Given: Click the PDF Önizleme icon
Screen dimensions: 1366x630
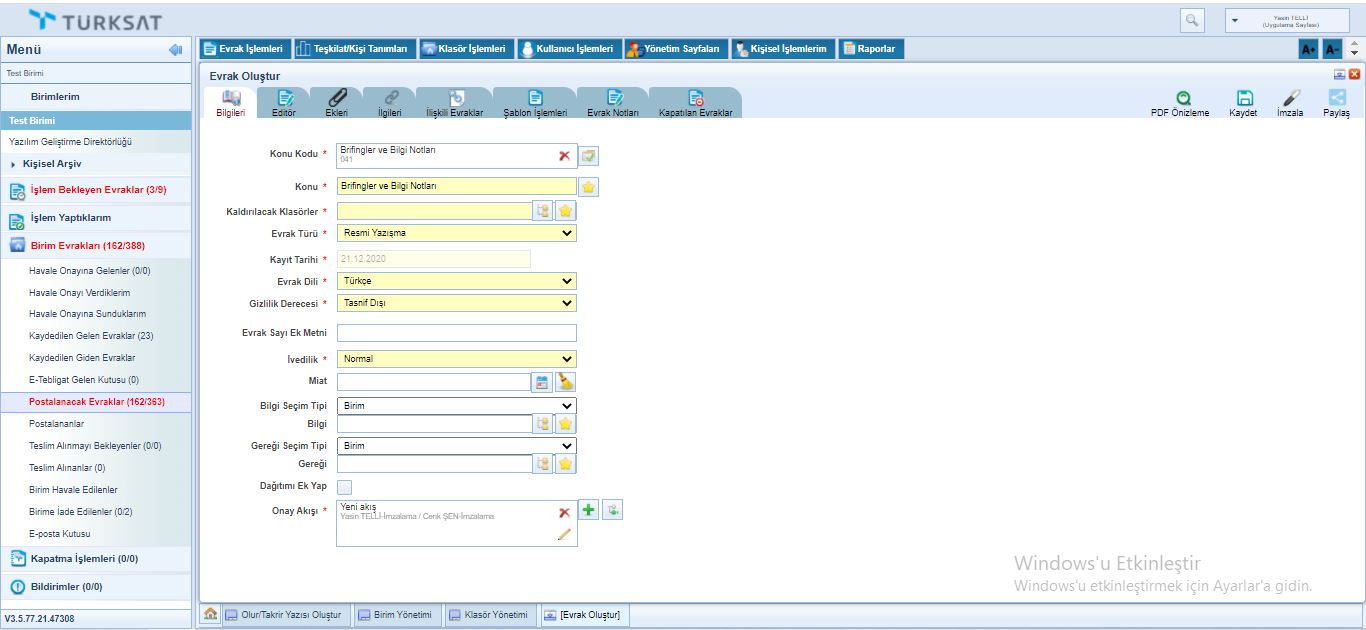Looking at the screenshot, I should 1180,98.
